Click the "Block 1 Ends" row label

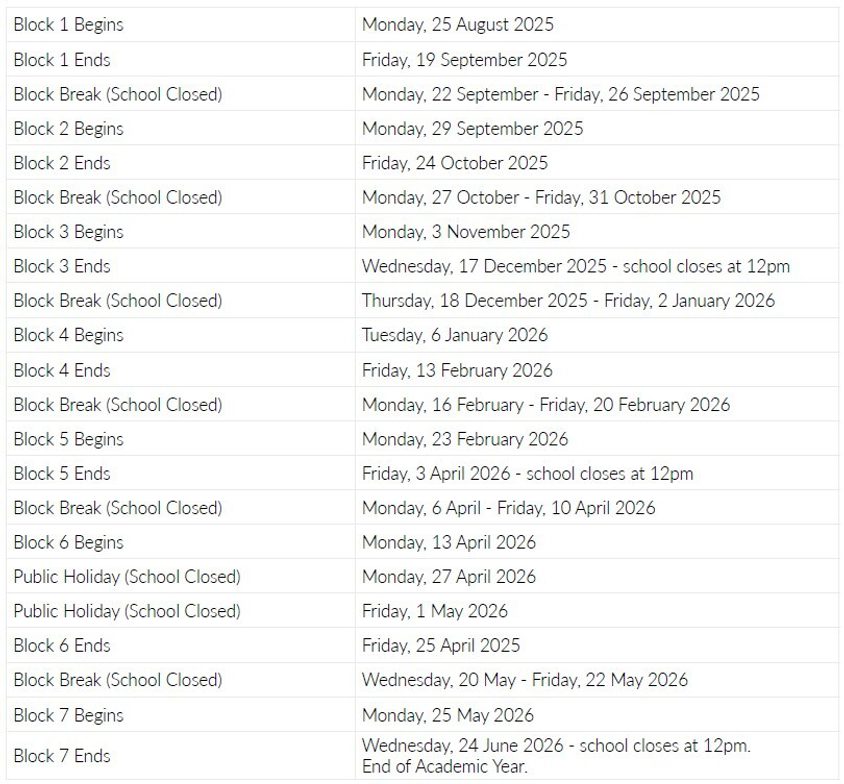pyautogui.click(x=62, y=59)
